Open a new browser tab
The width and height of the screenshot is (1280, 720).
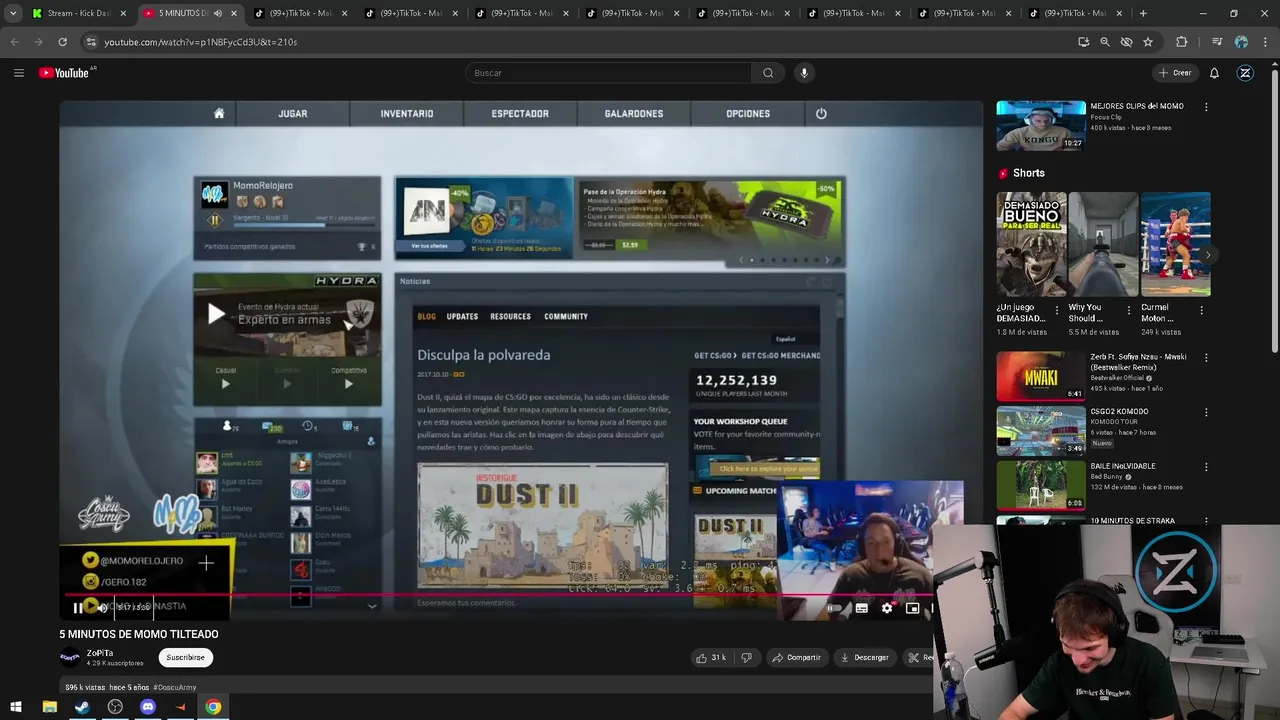[x=1142, y=13]
